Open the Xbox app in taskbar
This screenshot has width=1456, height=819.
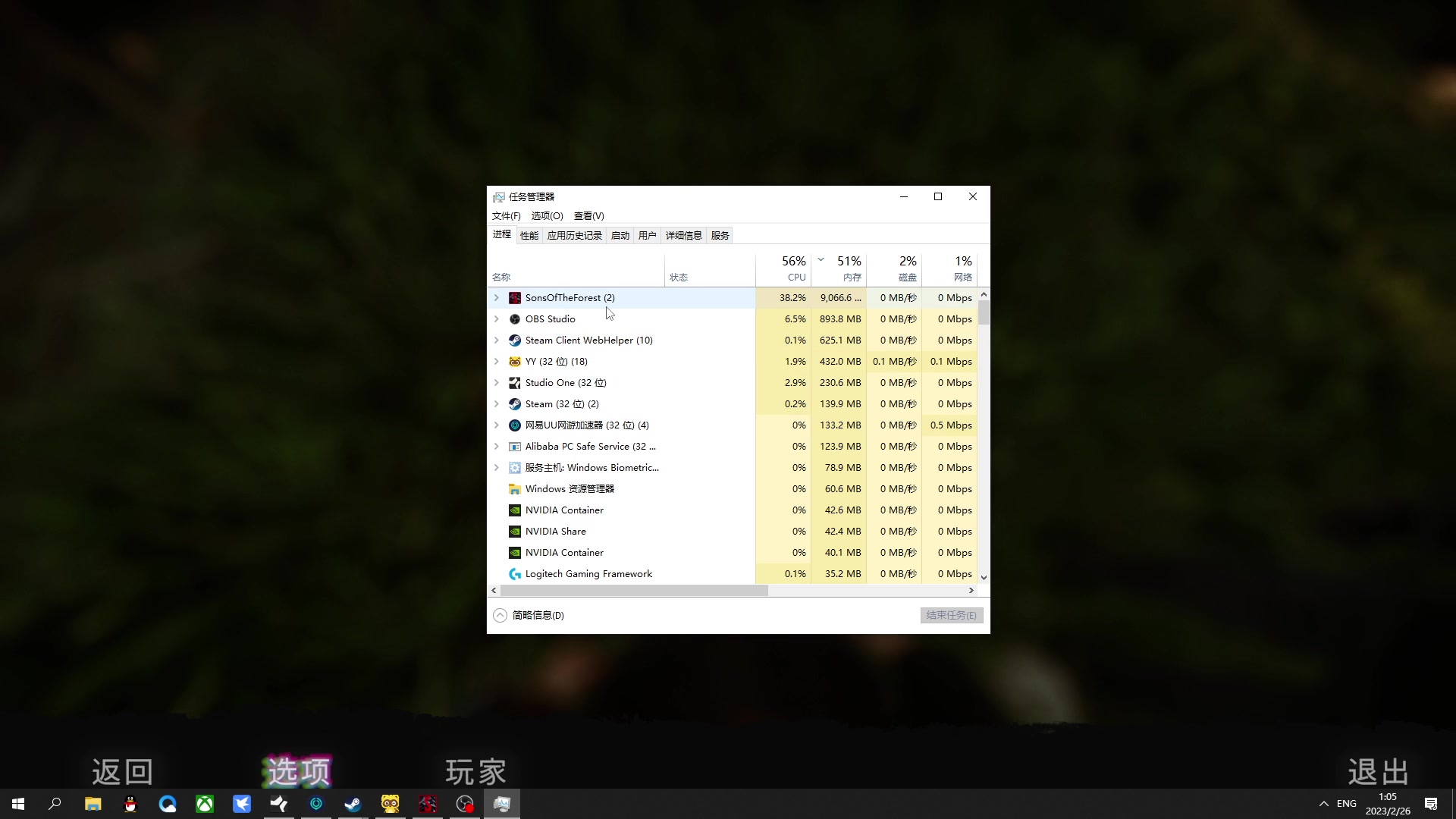pyautogui.click(x=205, y=804)
